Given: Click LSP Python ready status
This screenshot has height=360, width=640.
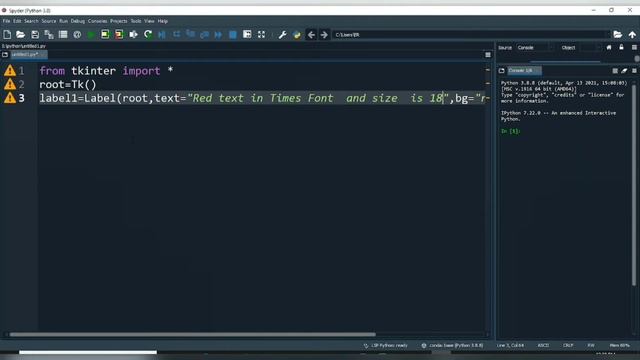Looking at the screenshot, I should click(x=386, y=345).
